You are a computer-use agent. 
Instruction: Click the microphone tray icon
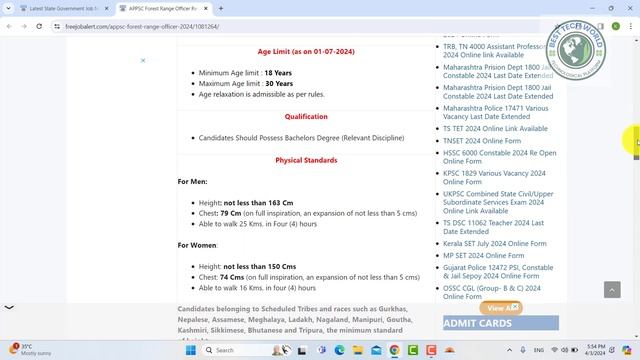tap(523, 350)
